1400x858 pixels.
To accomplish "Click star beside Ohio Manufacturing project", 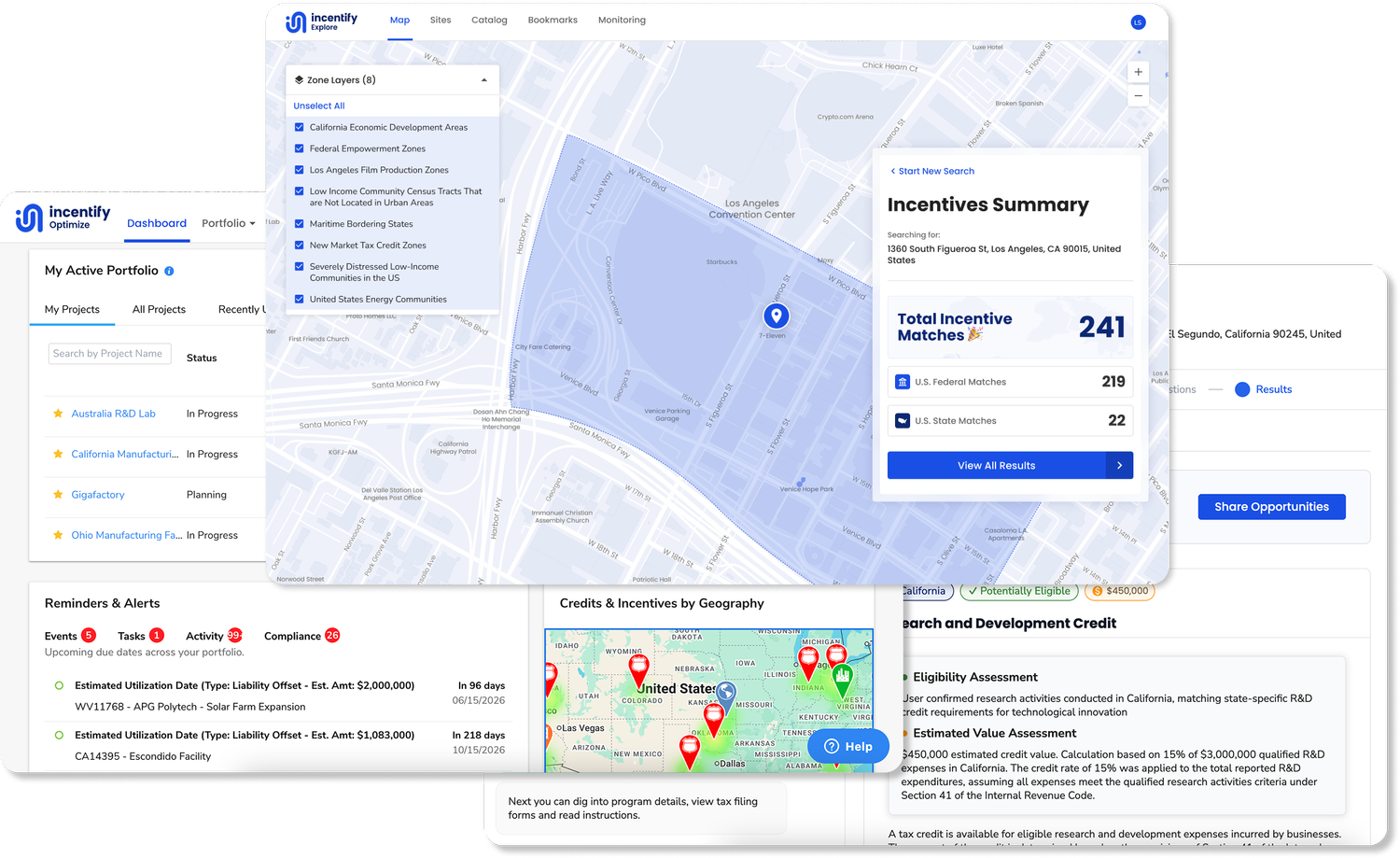I will coord(58,535).
